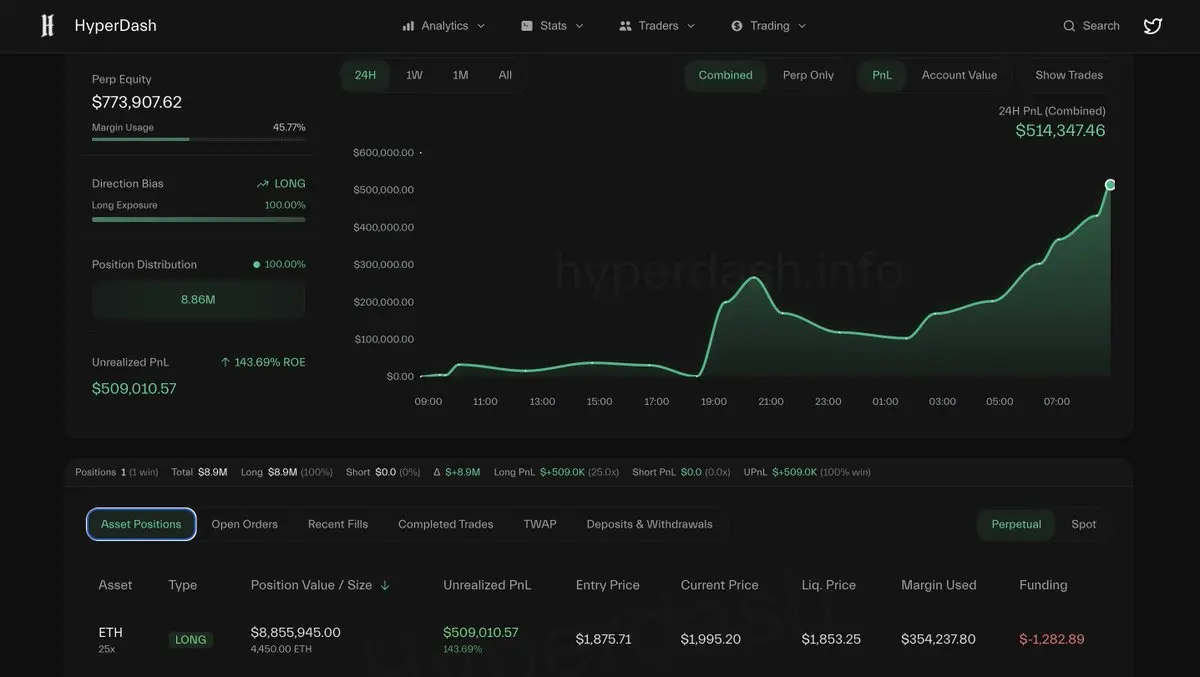
Task: Click the Unrealized PnL $509,010.57 in left panel
Action: pos(134,388)
